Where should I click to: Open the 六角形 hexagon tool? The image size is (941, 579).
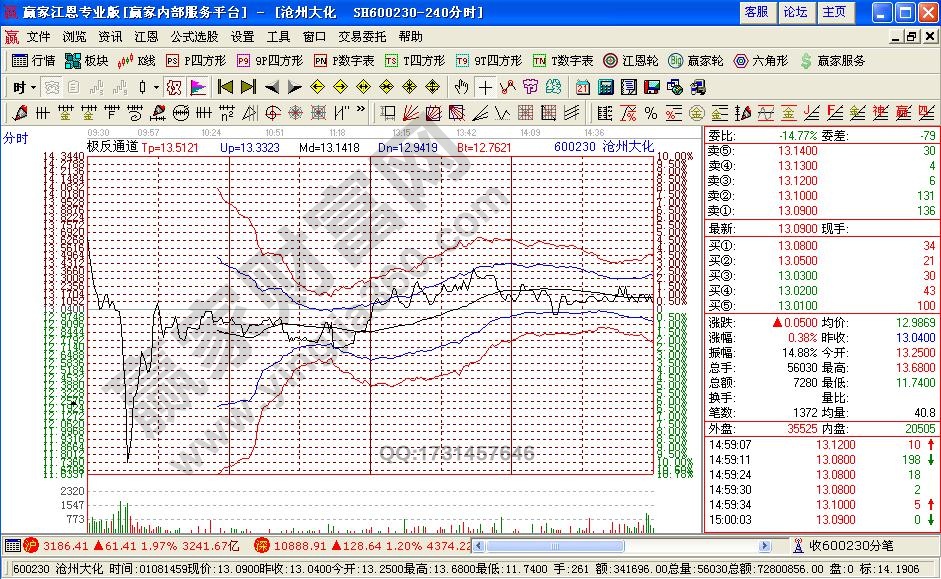pyautogui.click(x=762, y=61)
